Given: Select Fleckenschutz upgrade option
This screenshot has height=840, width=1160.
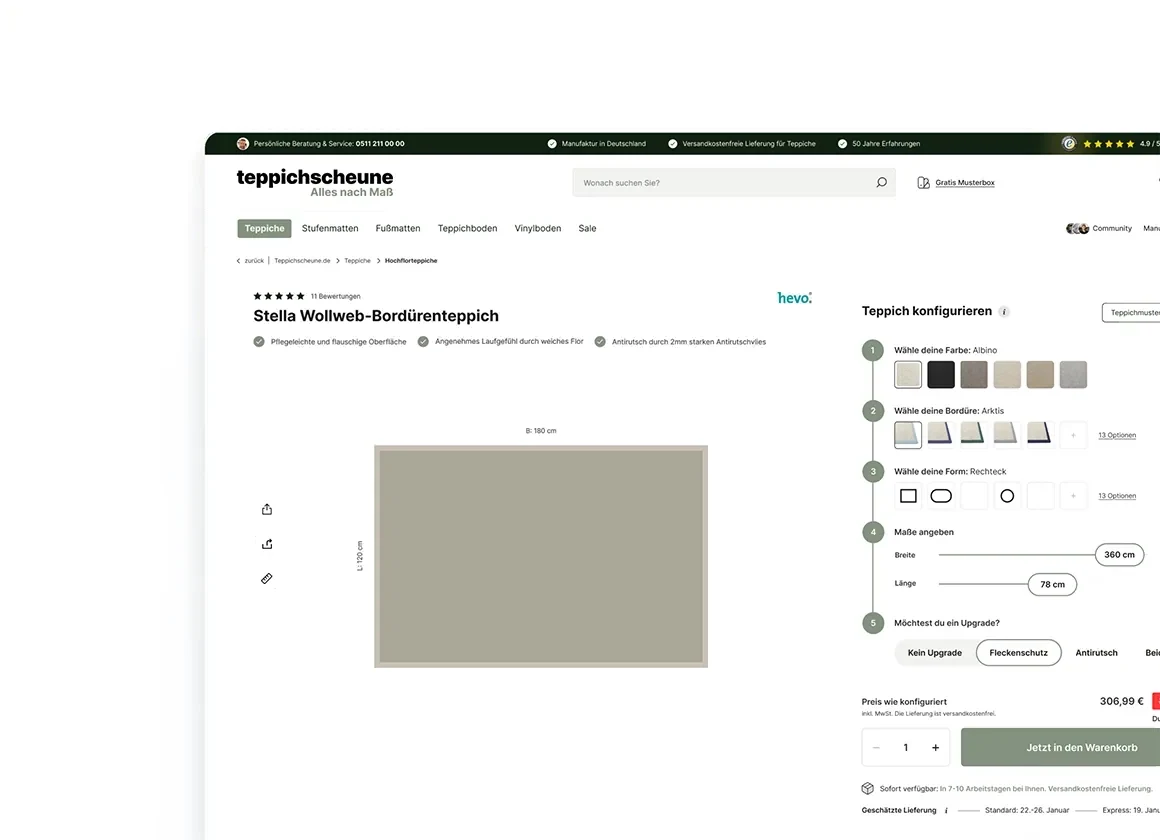Looking at the screenshot, I should pos(1019,653).
